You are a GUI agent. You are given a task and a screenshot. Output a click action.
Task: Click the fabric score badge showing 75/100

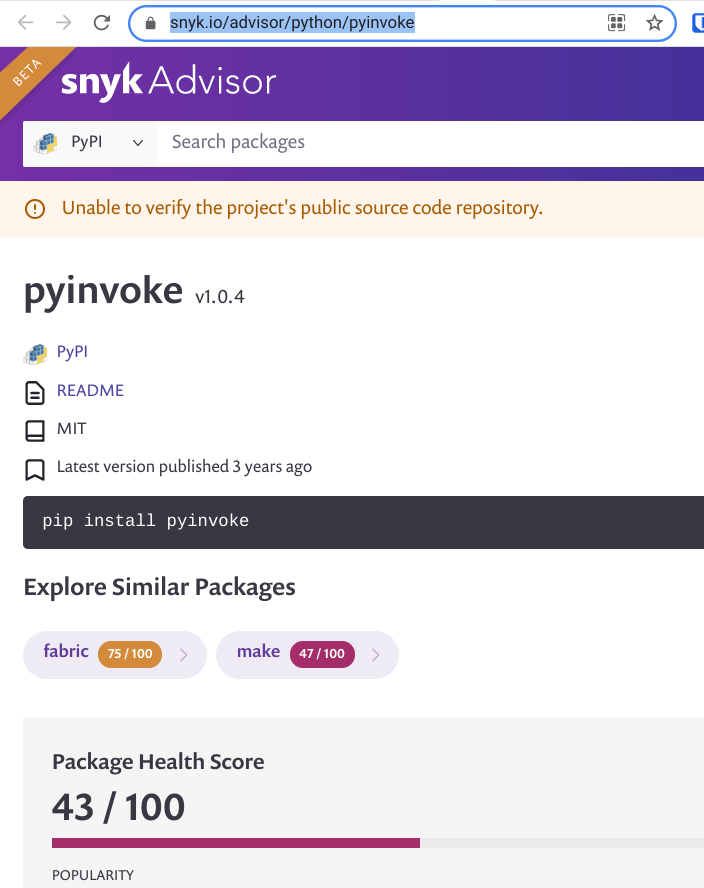(129, 654)
